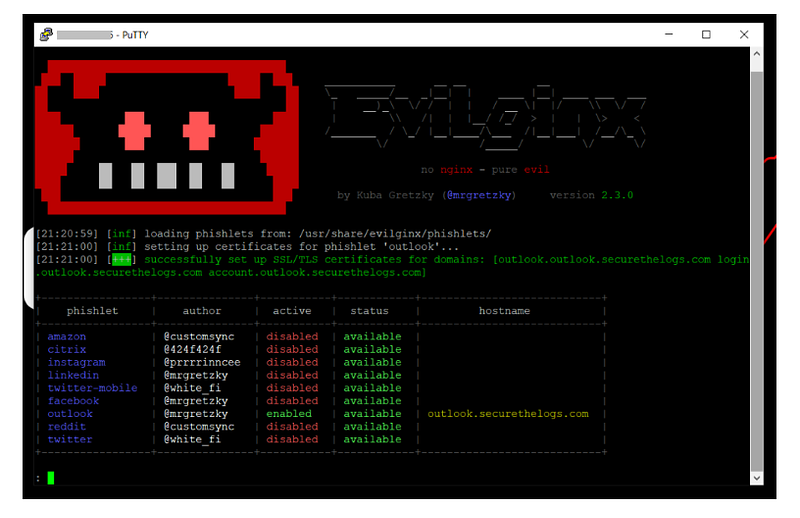
Task: Click the 'reddit' phishlet name
Action: pyautogui.click(x=67, y=427)
